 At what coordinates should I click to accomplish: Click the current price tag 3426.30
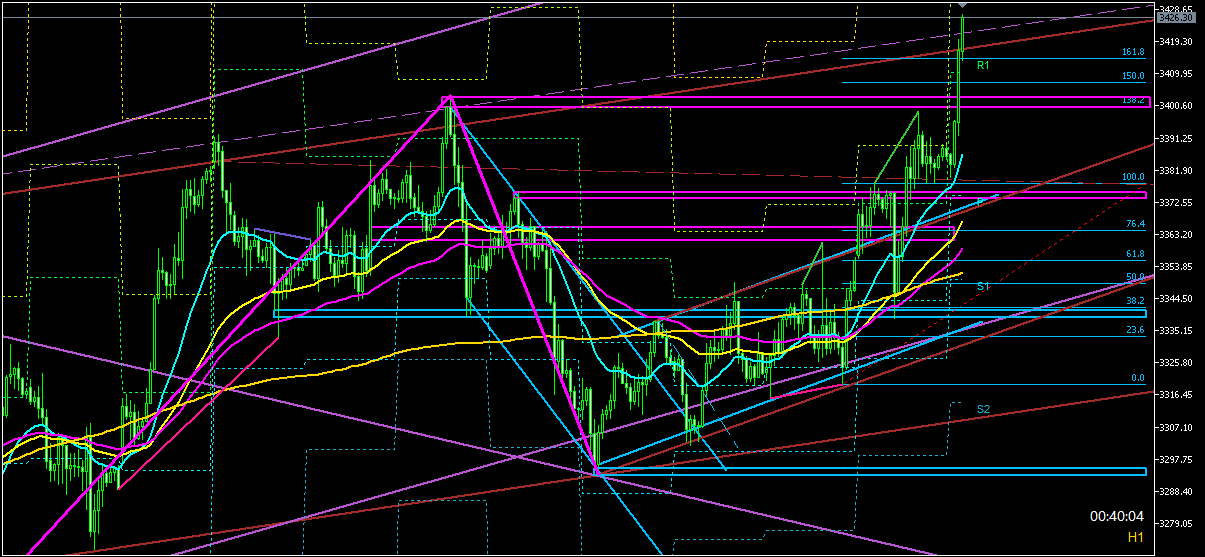[1177, 17]
